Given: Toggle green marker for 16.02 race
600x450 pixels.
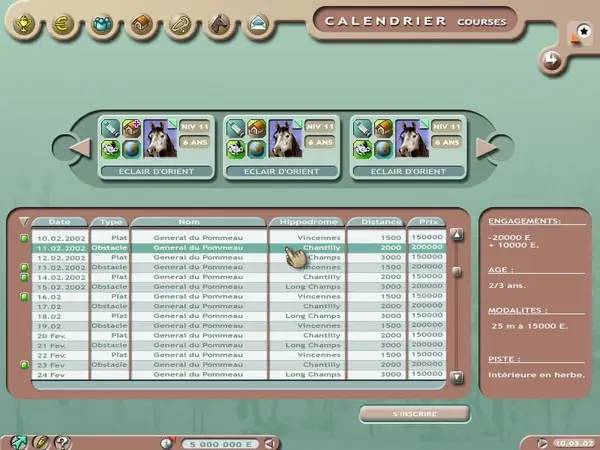Looking at the screenshot, I should coord(24,297).
